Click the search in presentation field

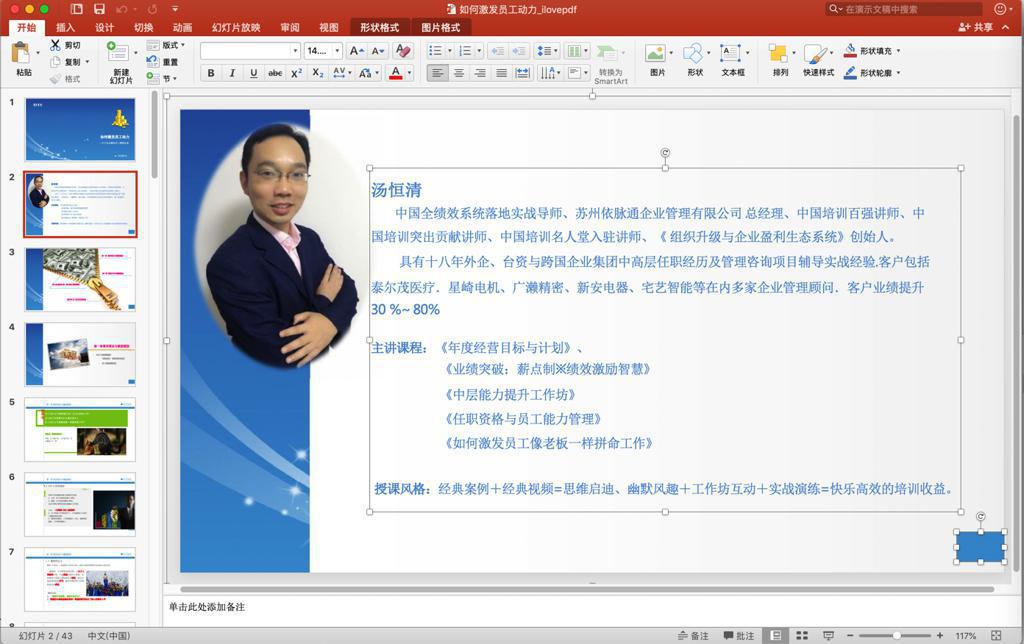[904, 9]
